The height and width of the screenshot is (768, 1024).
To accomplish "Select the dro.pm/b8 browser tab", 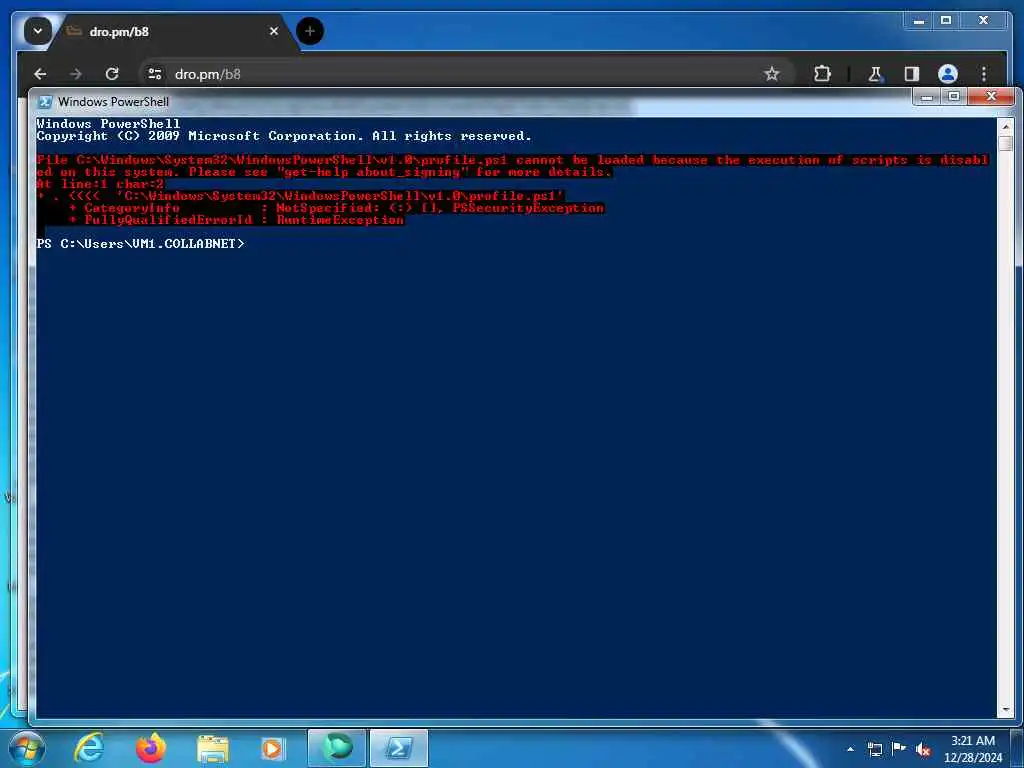I will 170,31.
